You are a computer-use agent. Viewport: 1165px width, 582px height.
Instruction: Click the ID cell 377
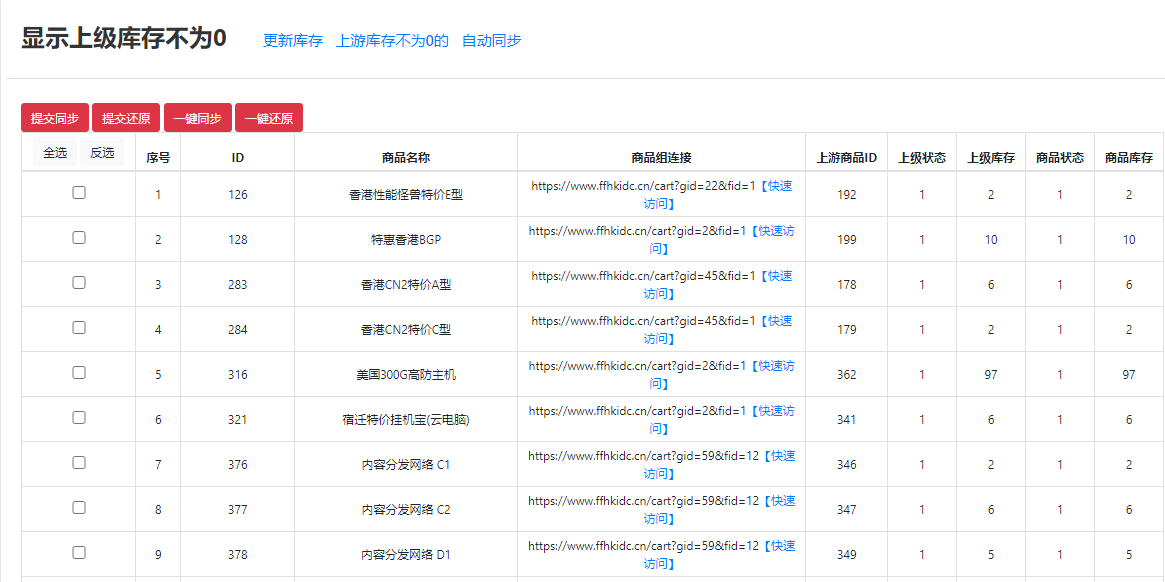(x=238, y=510)
